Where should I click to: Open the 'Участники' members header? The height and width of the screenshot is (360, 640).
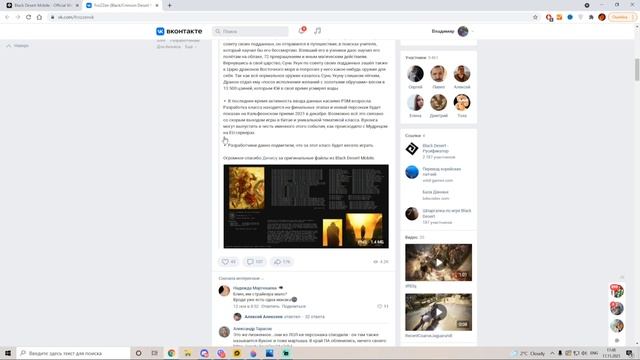pos(422,58)
